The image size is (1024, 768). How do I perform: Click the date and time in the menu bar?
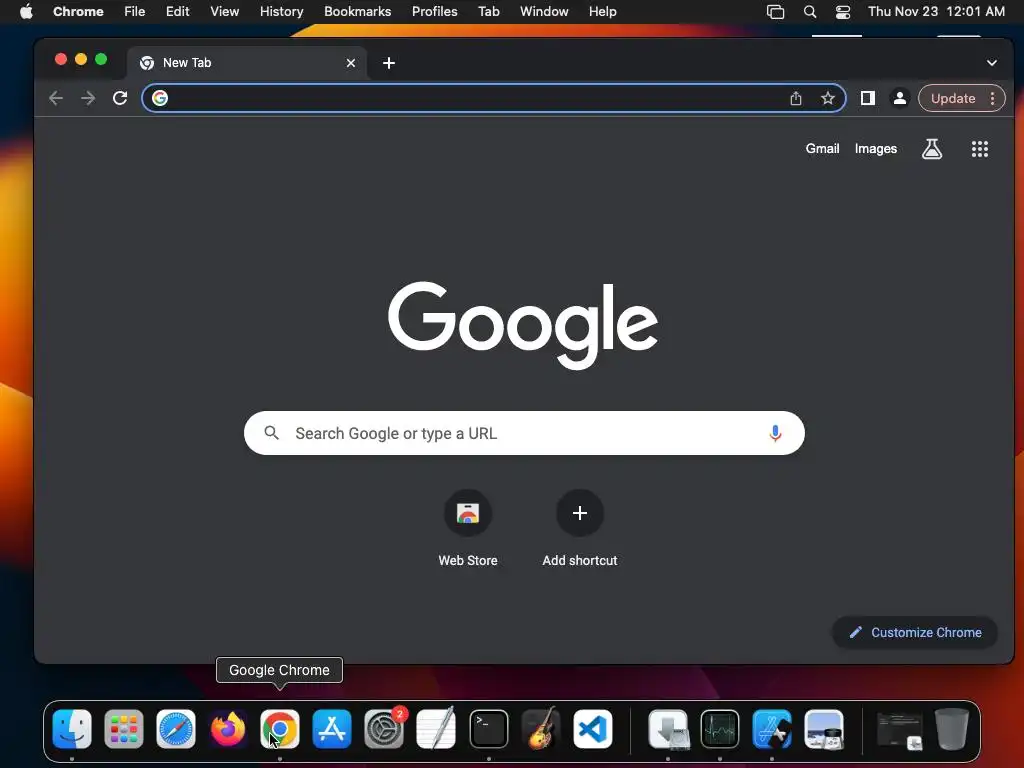coord(936,11)
